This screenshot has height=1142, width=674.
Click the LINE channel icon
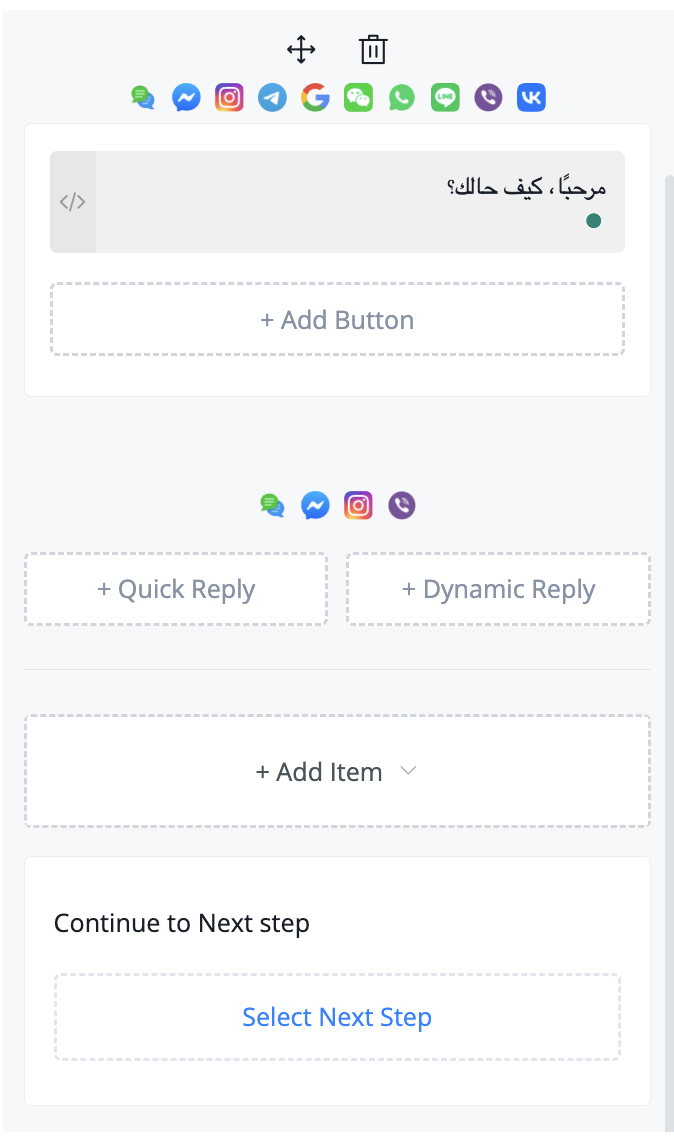pos(445,98)
